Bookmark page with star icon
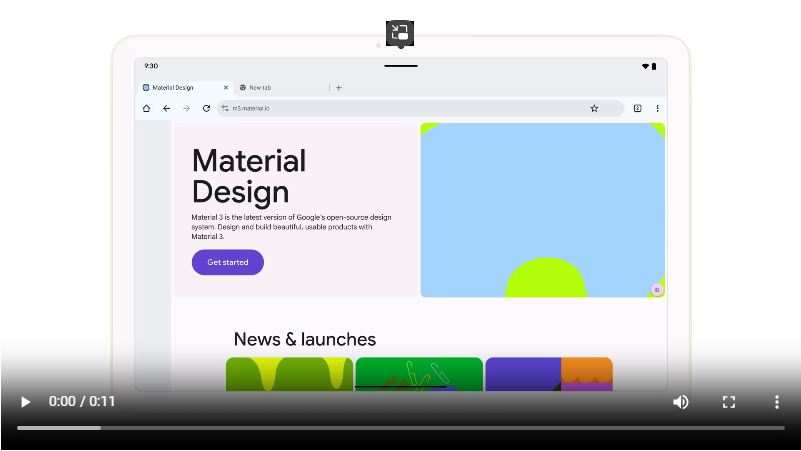The height and width of the screenshot is (451, 801). pyautogui.click(x=594, y=108)
